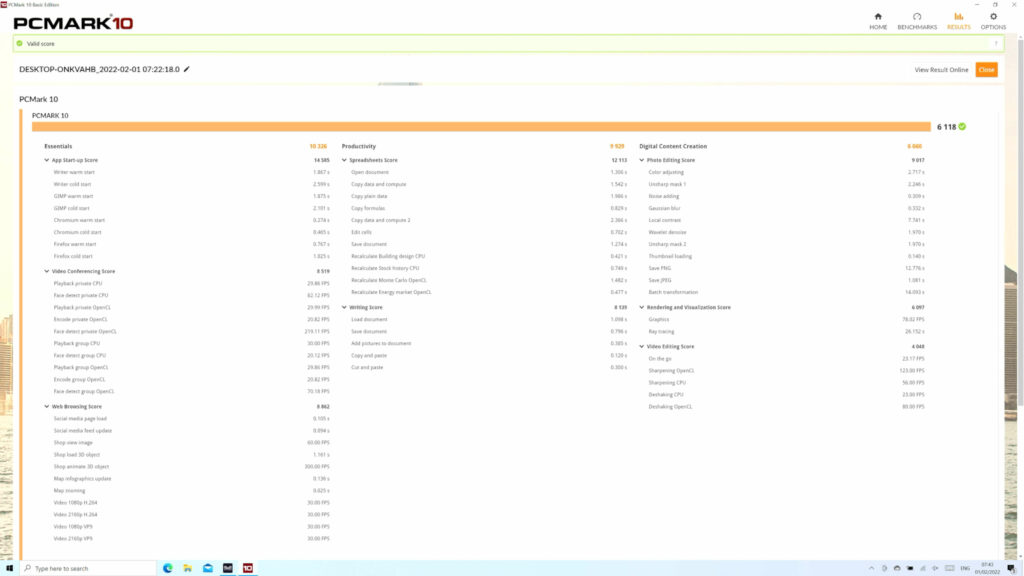Open the notification center icon
1024x576 pixels.
(x=1011, y=568)
